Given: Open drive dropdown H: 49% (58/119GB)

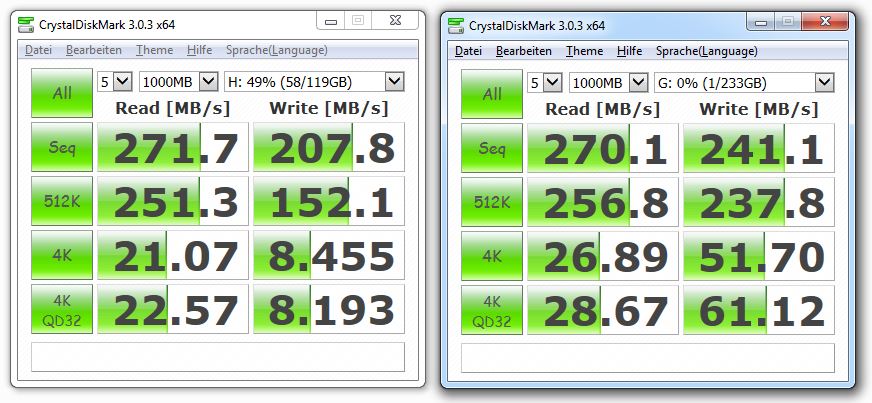Looking at the screenshot, I should click(x=314, y=82).
